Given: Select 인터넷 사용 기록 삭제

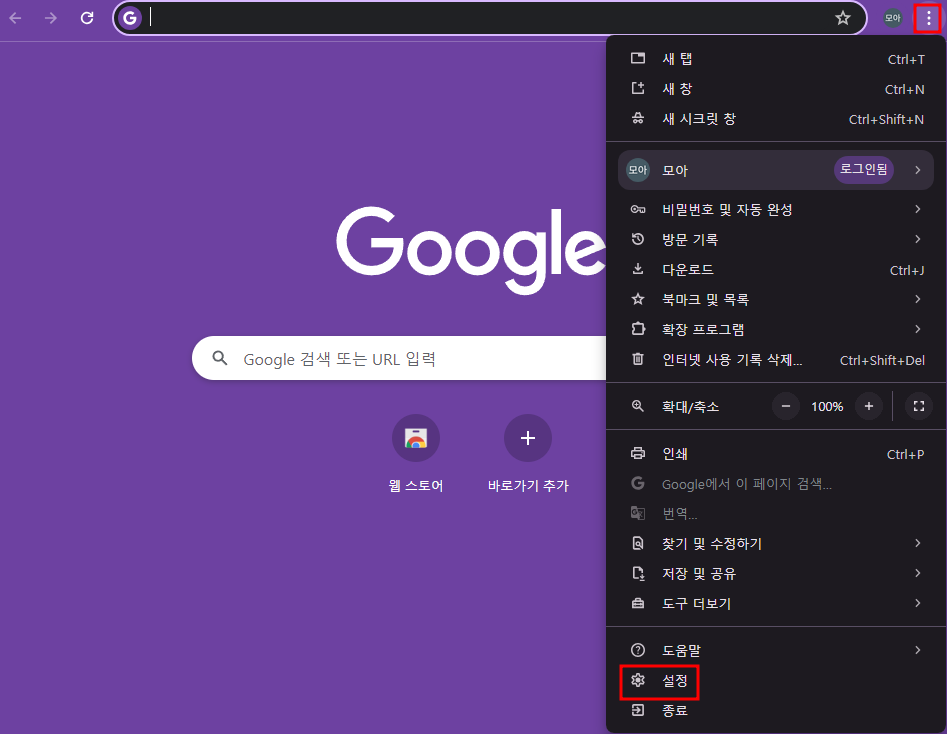Looking at the screenshot, I should click(x=776, y=359).
